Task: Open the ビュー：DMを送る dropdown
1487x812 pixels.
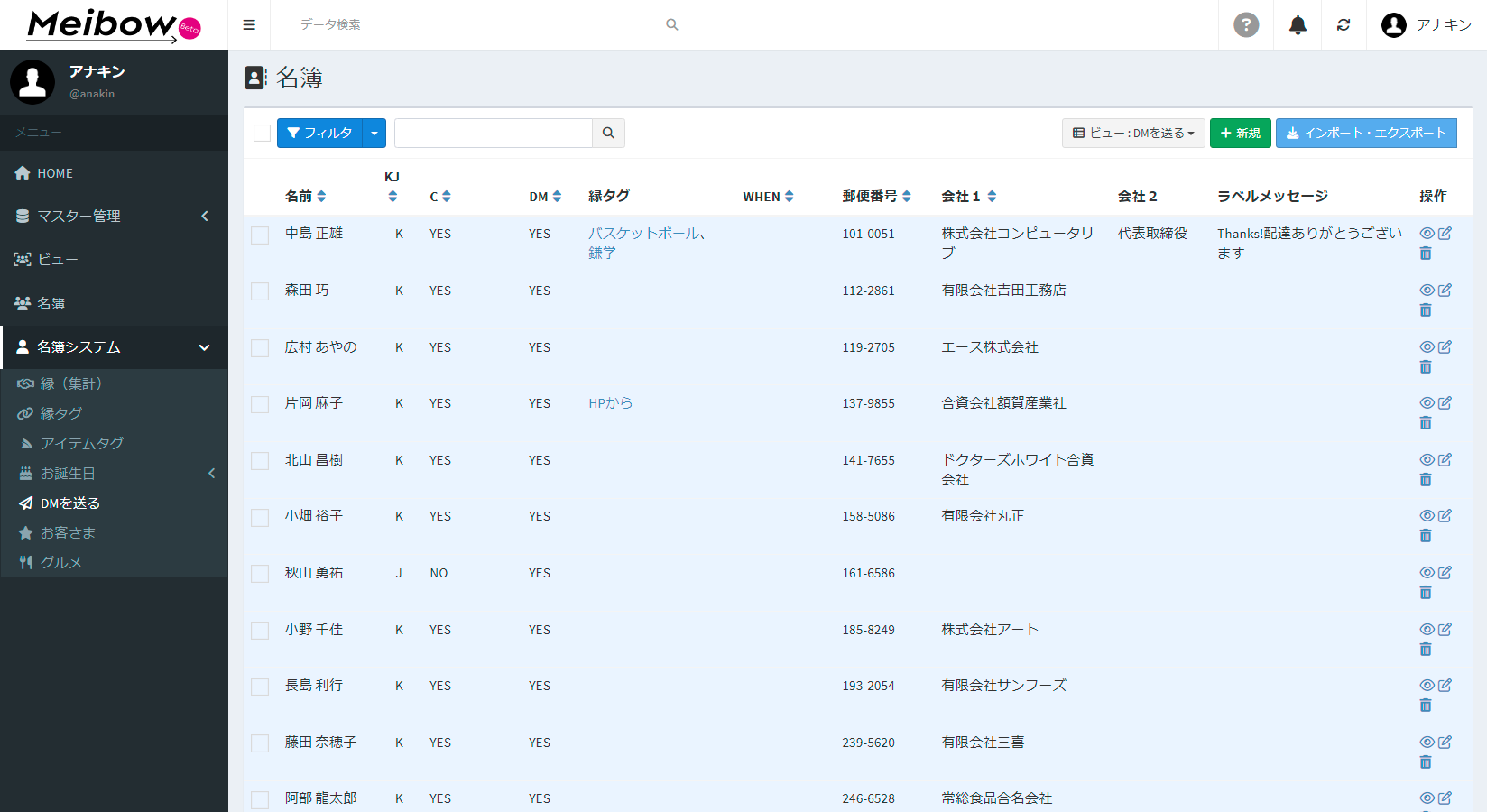Action: pos(1133,134)
